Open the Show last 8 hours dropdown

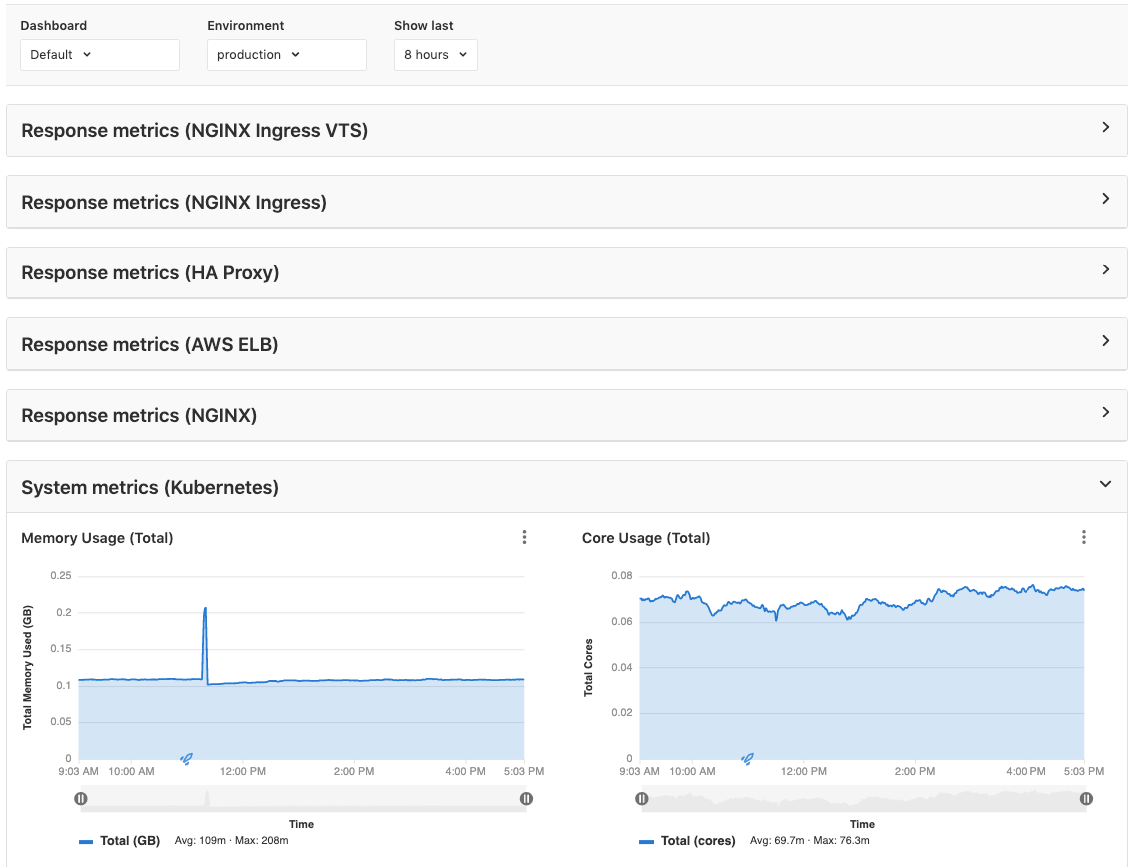(x=435, y=55)
